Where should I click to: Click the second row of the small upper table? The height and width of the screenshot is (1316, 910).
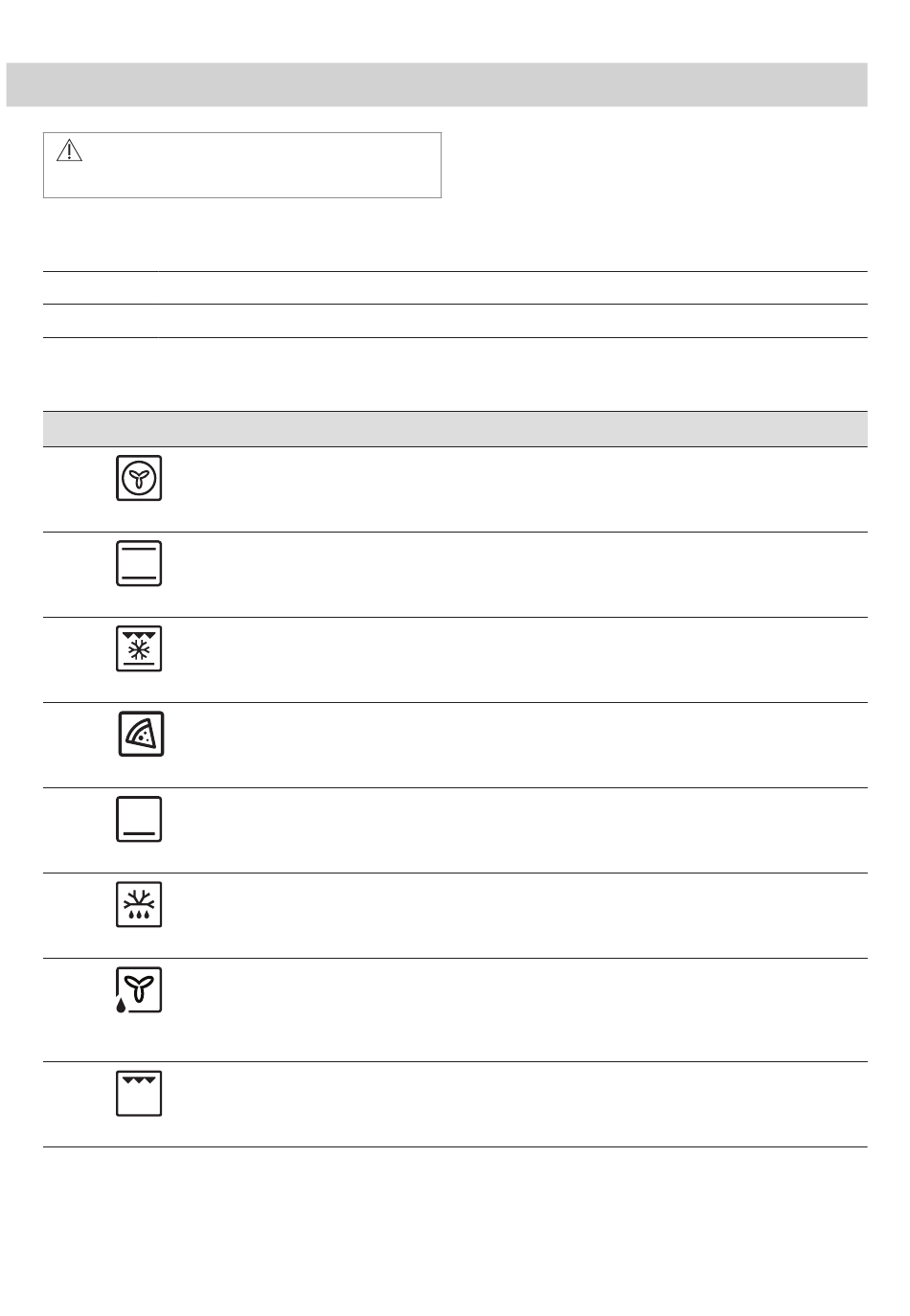coord(455,321)
